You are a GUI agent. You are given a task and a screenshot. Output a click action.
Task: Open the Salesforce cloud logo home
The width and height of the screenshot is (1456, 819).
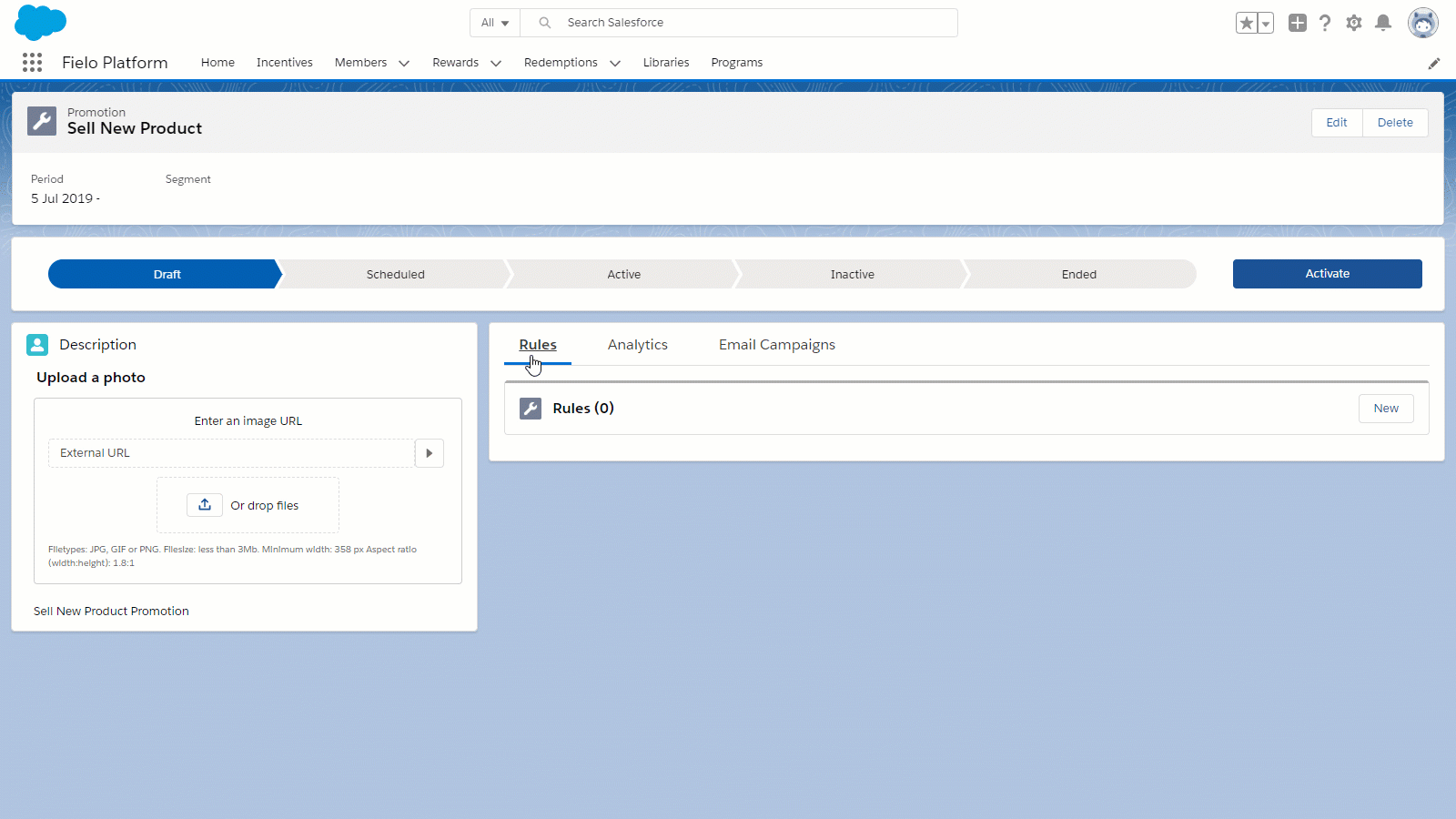coord(40,22)
